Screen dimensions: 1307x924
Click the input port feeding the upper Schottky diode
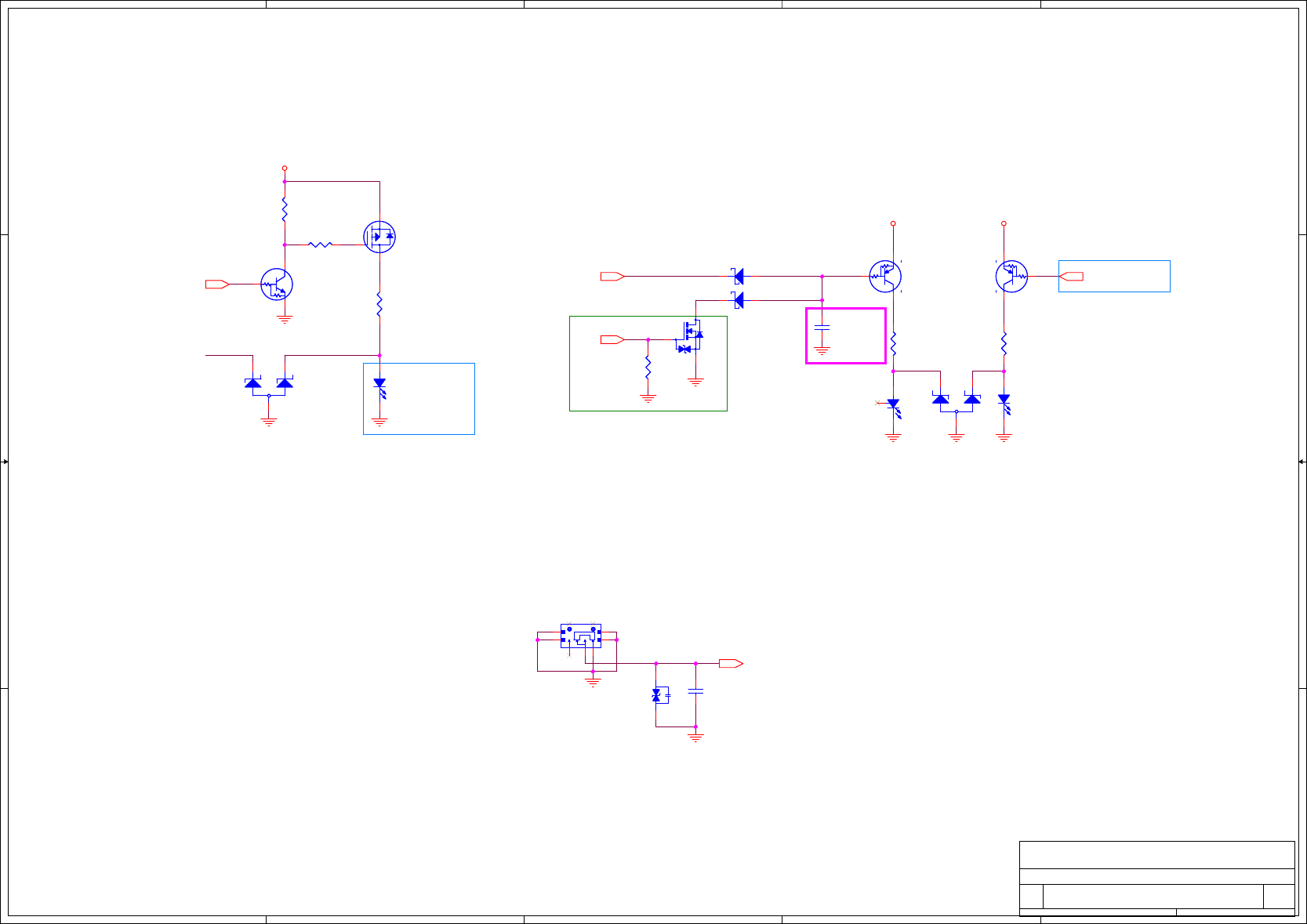612,276
